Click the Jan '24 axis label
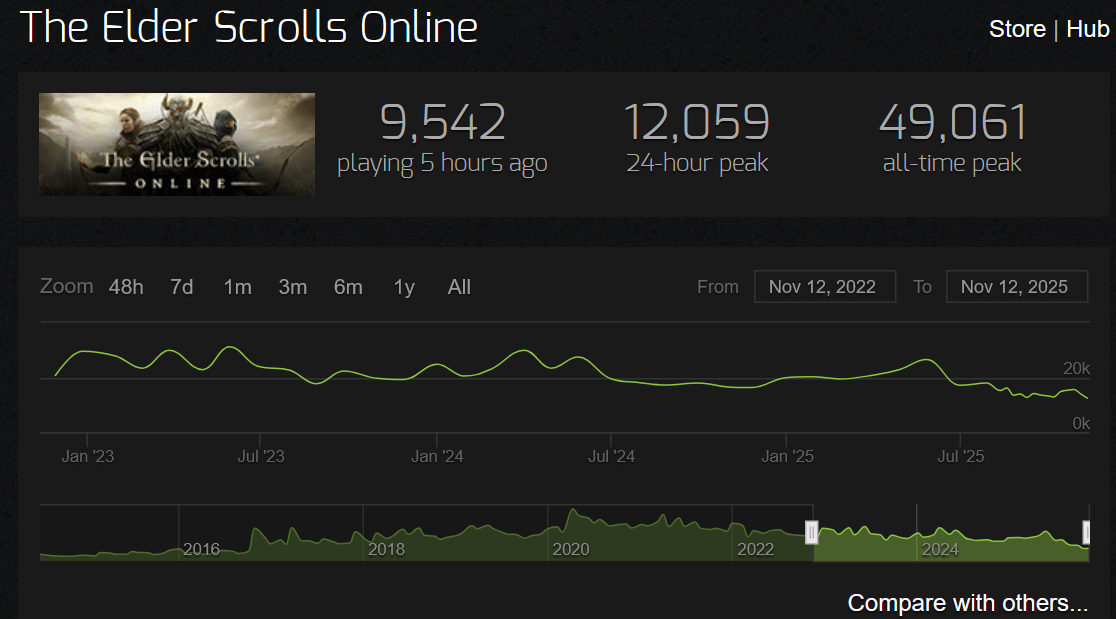Screen dimensions: 1116x619 coord(437,456)
